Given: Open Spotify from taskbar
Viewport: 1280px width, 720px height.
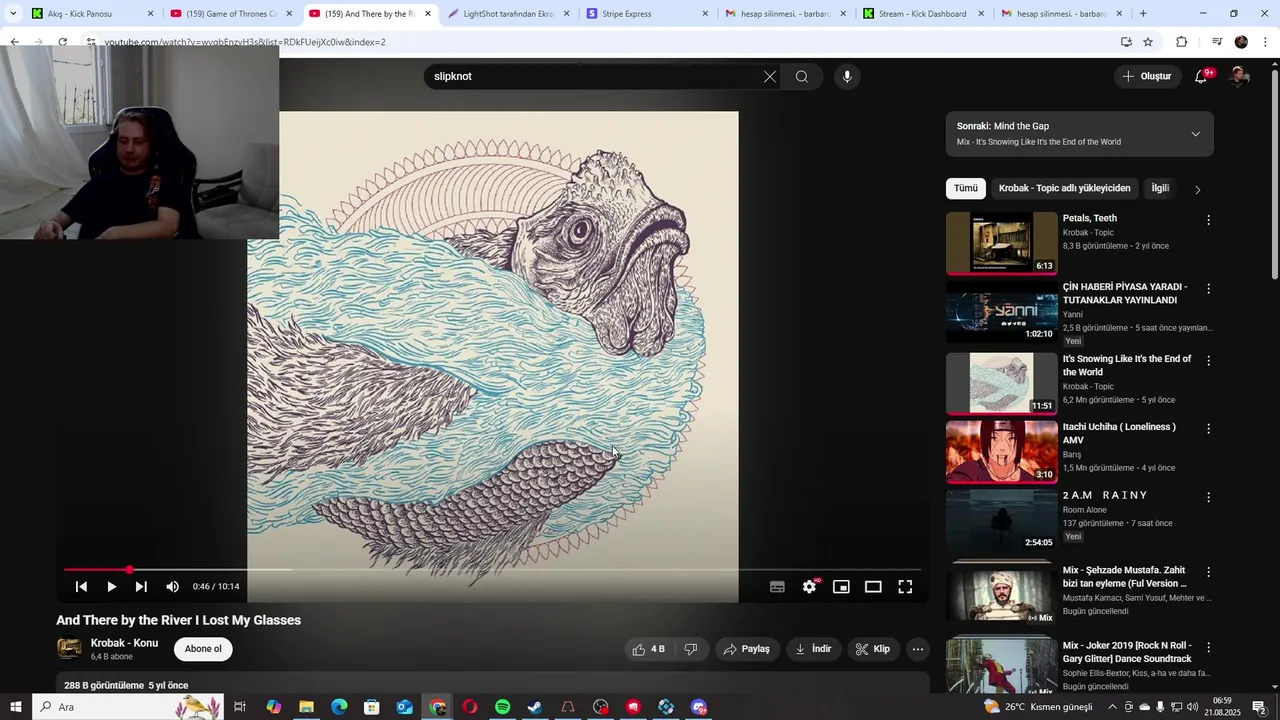Looking at the screenshot, I should (502, 707).
